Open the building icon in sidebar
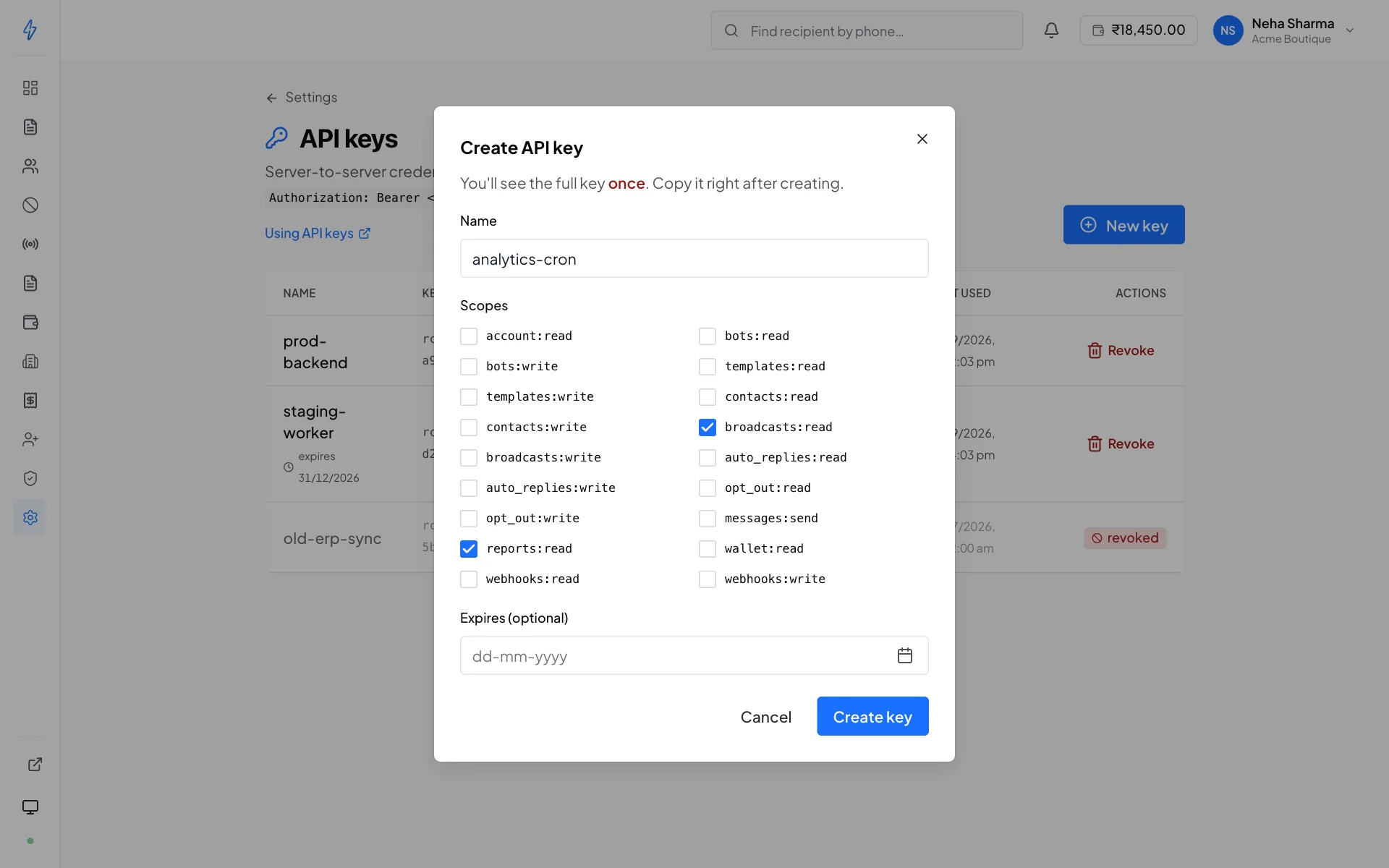This screenshot has height=868, width=1389. 30,361
